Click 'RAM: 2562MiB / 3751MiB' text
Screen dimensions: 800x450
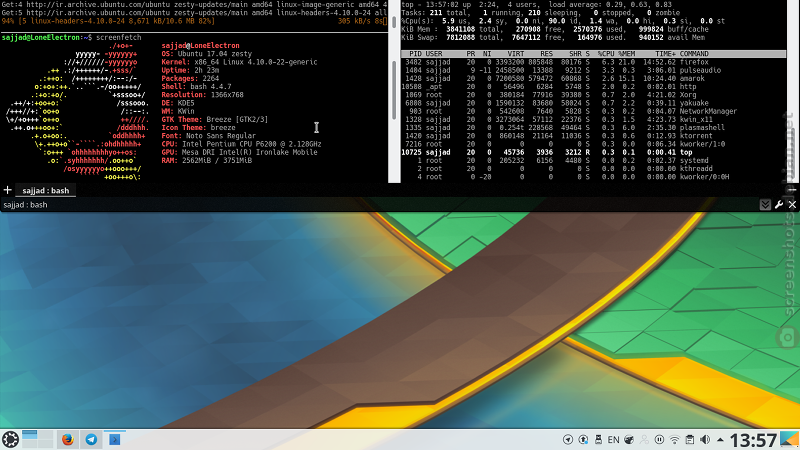click(x=207, y=160)
